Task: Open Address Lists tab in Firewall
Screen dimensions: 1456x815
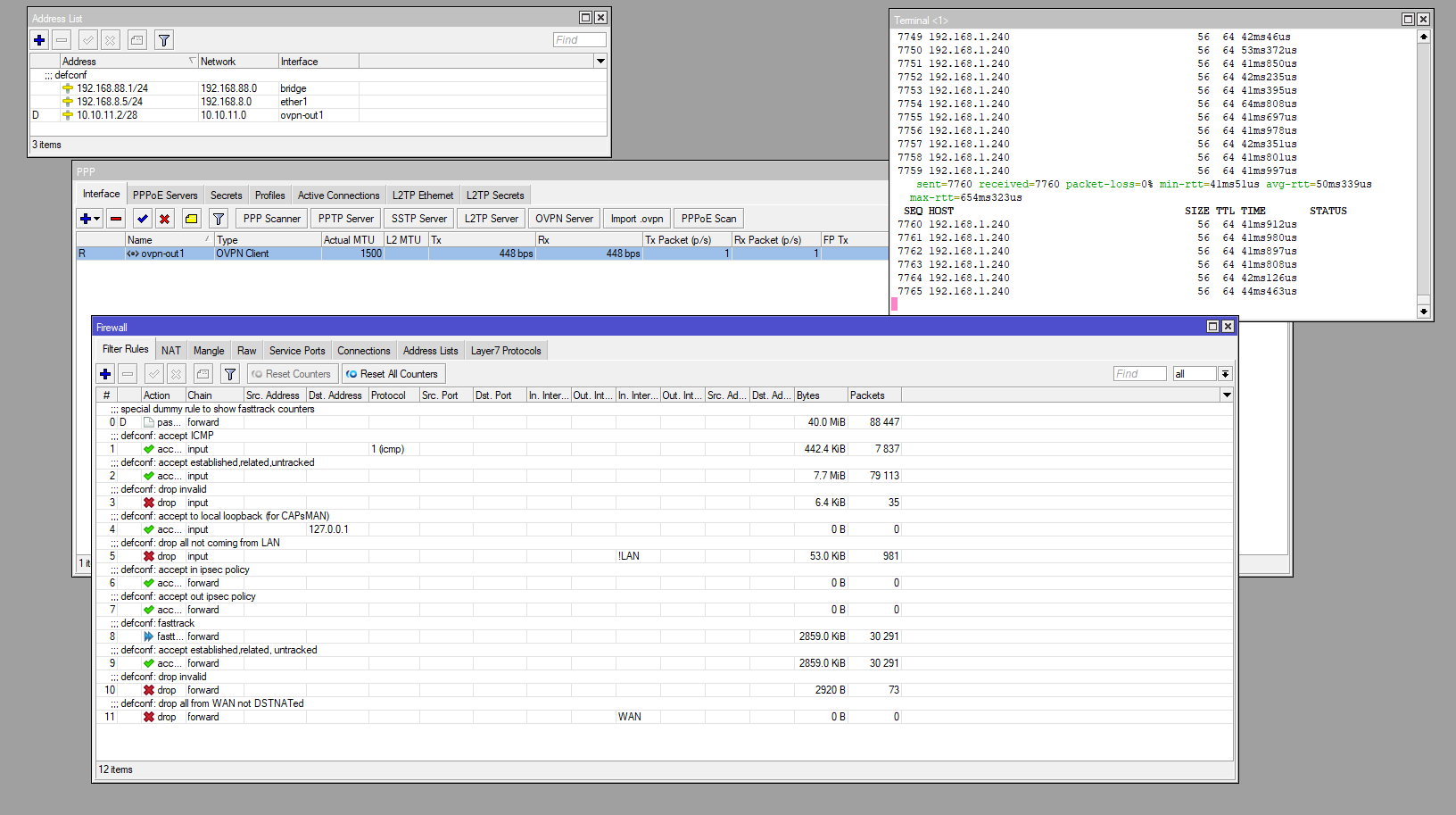Action: pyautogui.click(x=431, y=351)
